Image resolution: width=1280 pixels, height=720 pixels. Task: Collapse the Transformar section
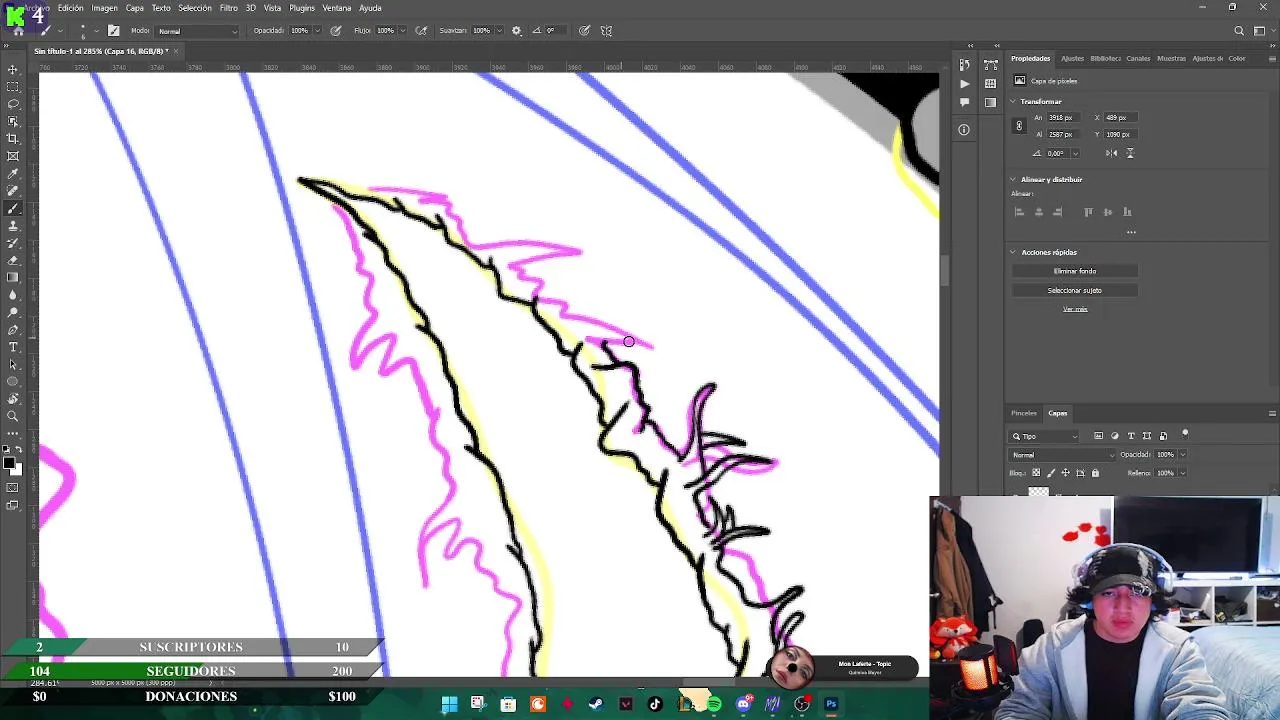click(x=1013, y=102)
